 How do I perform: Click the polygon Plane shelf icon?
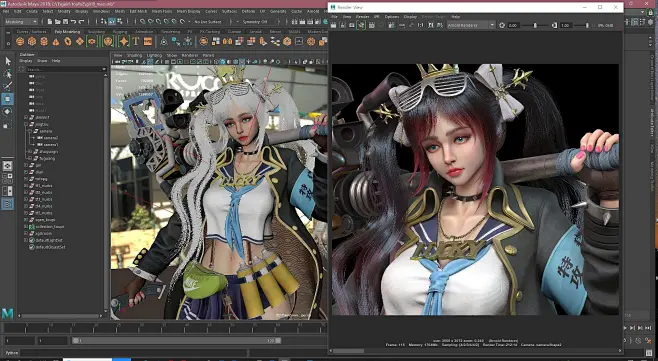80,42
